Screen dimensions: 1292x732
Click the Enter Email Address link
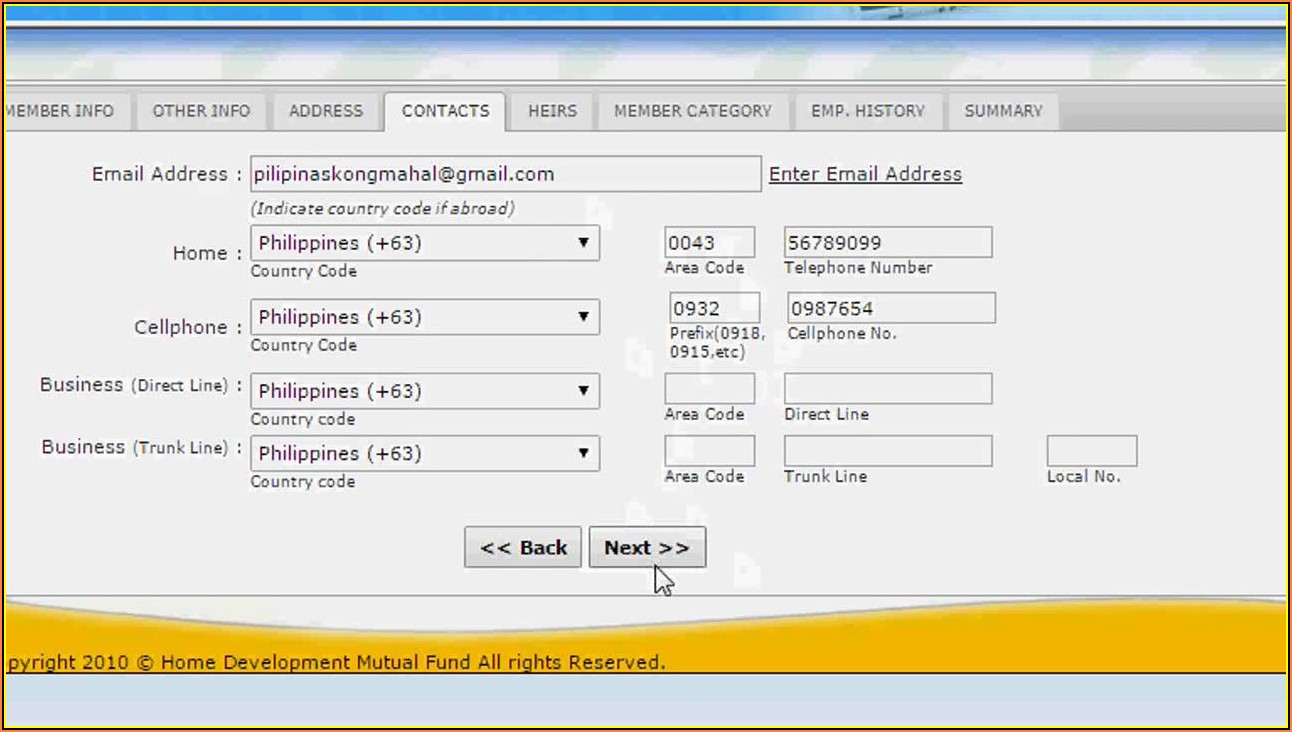pyautogui.click(x=865, y=174)
